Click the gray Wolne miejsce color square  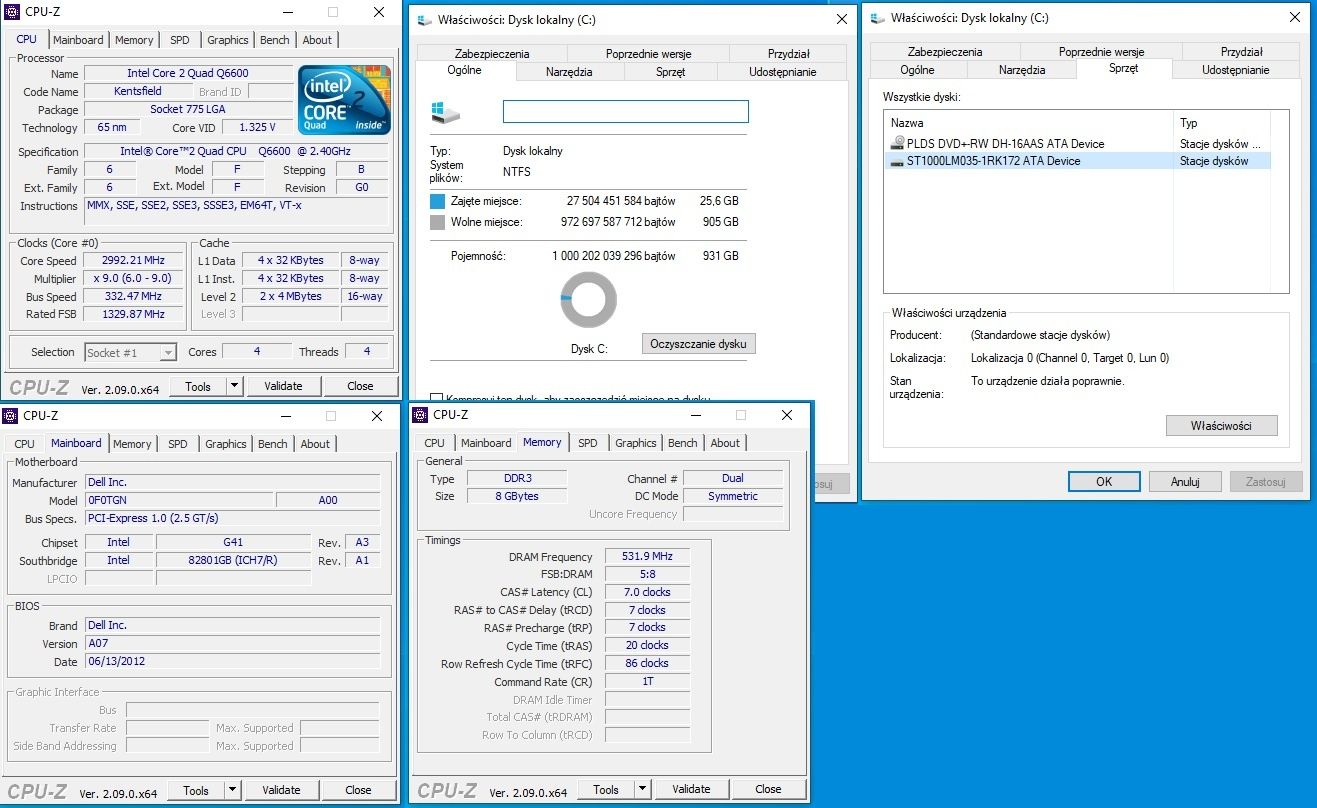437,222
